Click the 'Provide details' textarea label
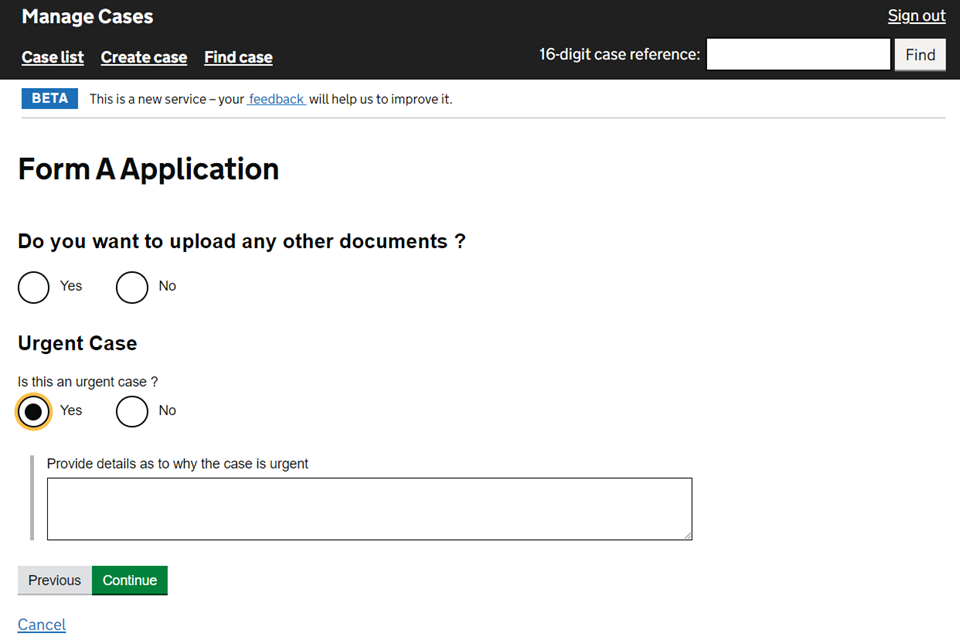Viewport: 960px width, 640px height. (178, 464)
